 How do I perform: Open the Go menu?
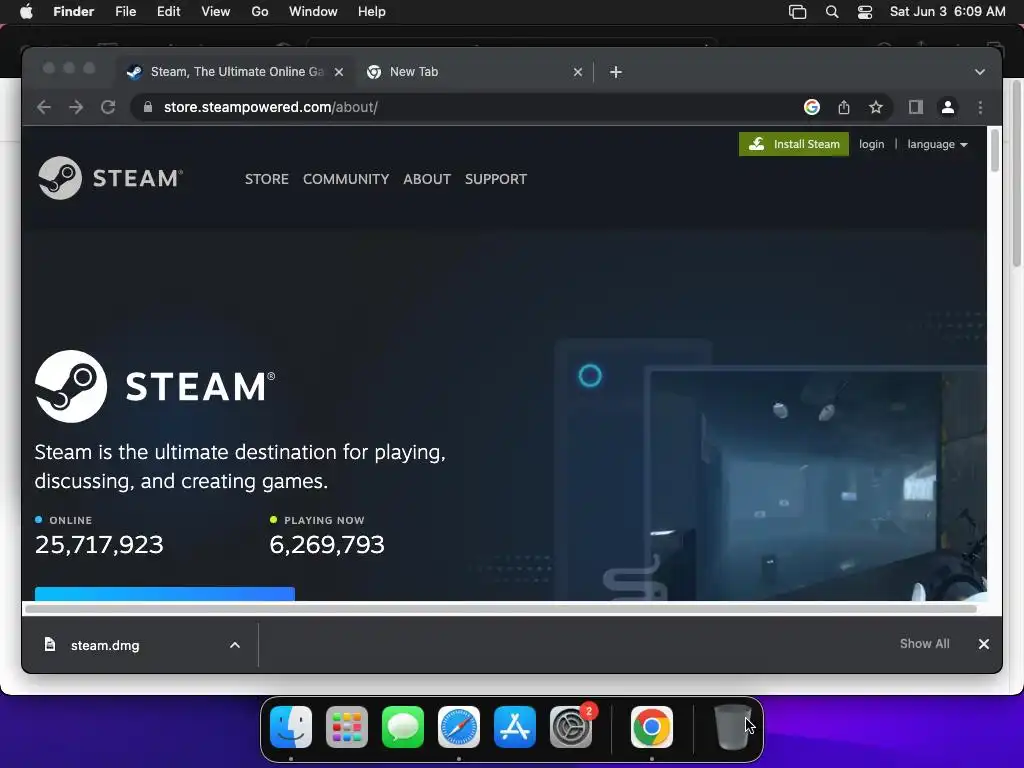(260, 12)
